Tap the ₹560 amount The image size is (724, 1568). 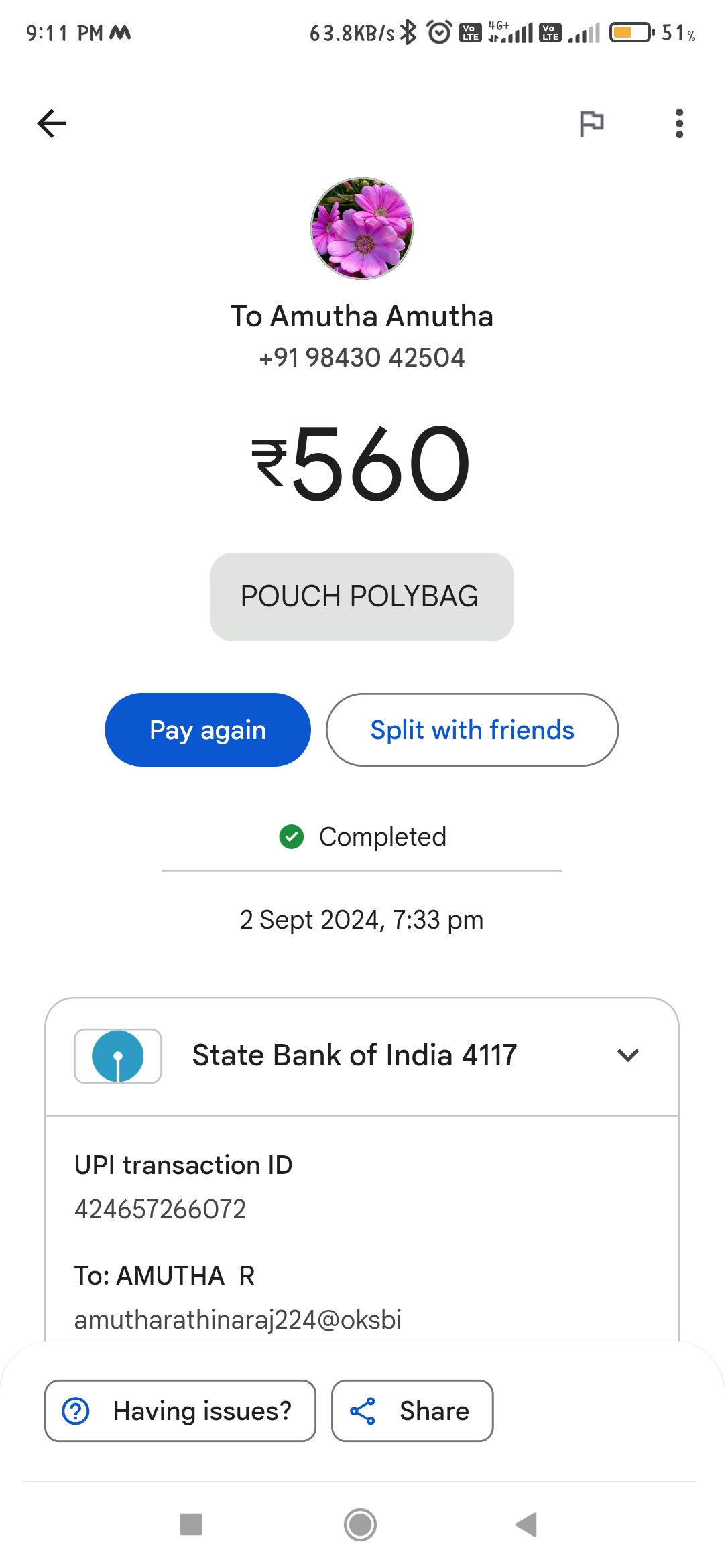362,464
